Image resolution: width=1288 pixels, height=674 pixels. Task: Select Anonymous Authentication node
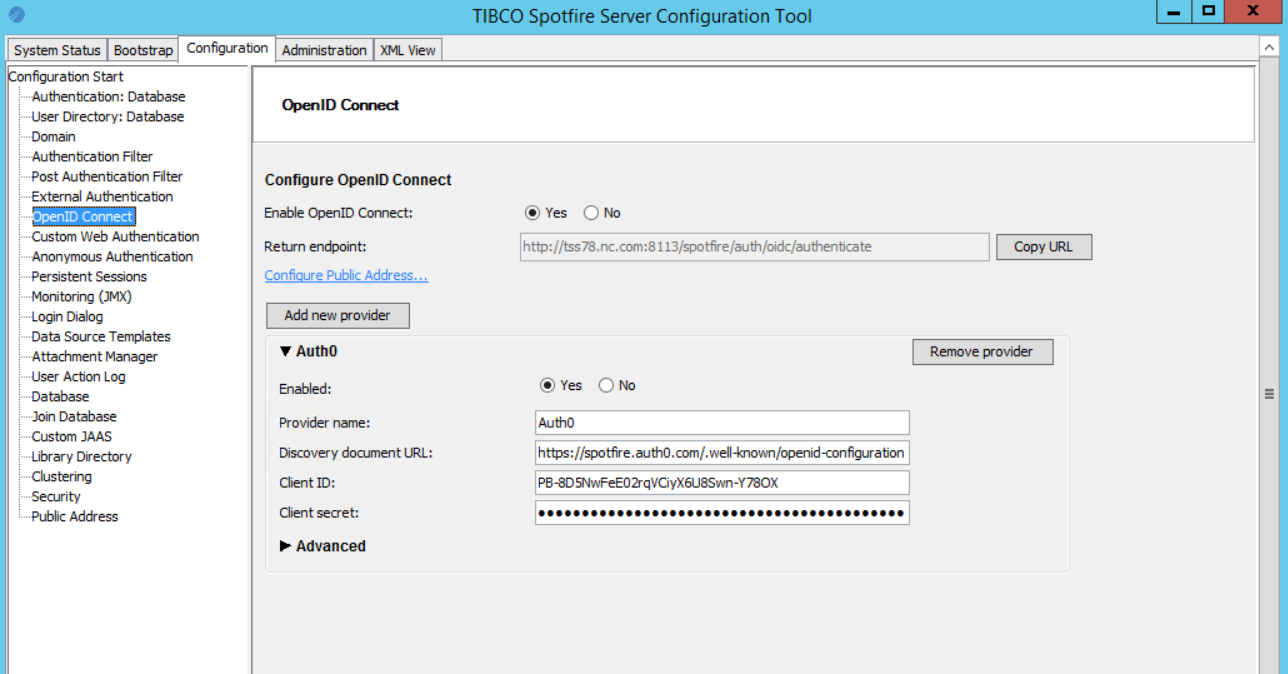click(x=112, y=257)
